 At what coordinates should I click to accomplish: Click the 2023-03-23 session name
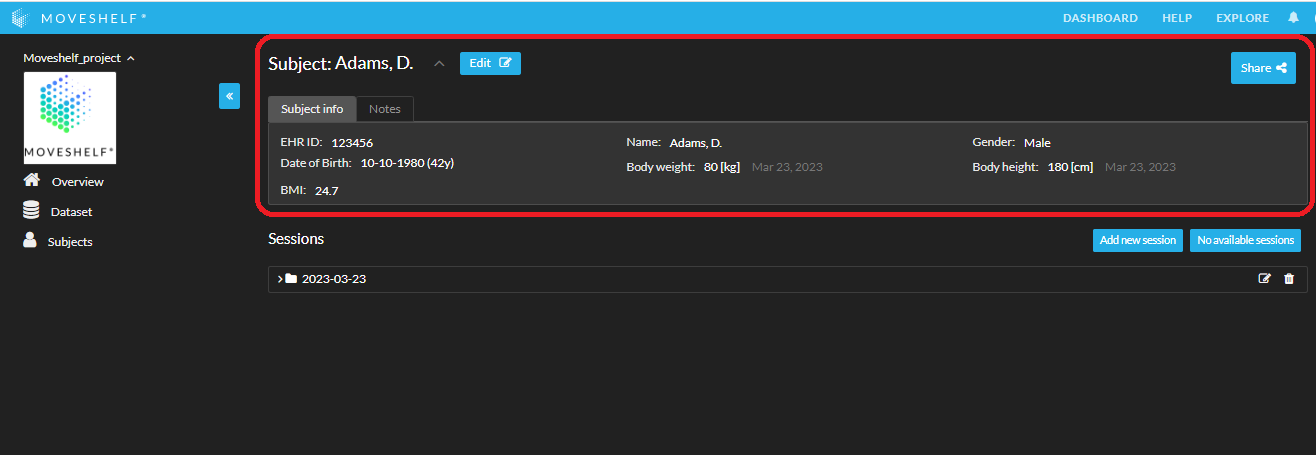[334, 279]
